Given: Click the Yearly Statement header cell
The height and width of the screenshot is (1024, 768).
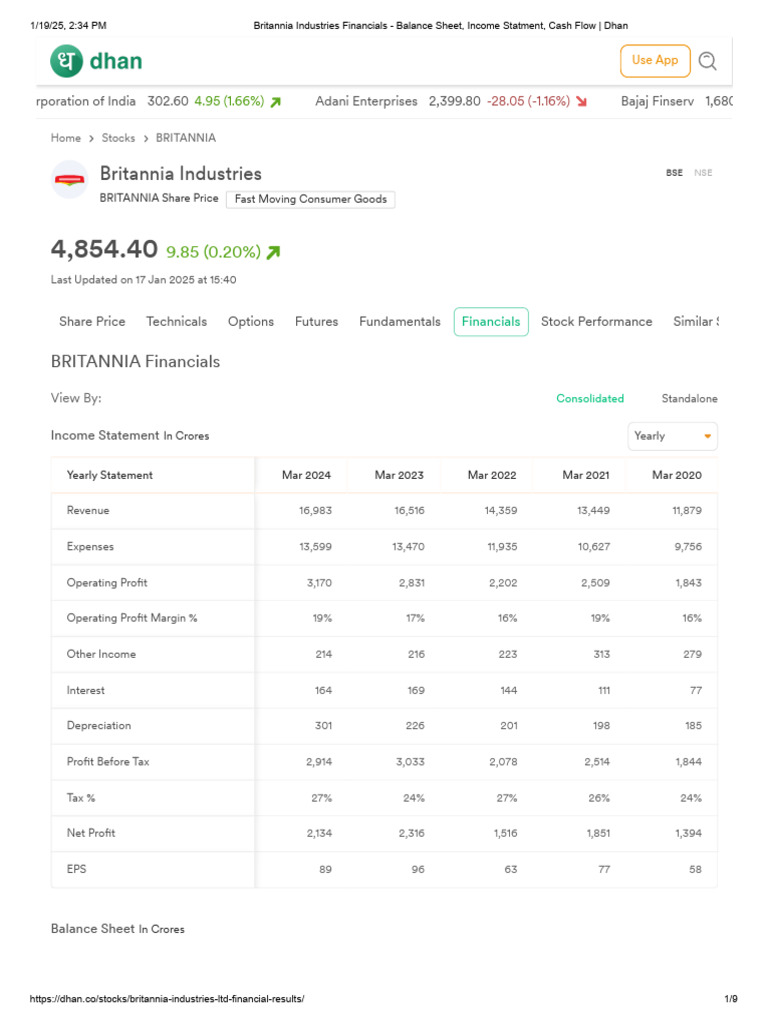Looking at the screenshot, I should click(x=110, y=475).
